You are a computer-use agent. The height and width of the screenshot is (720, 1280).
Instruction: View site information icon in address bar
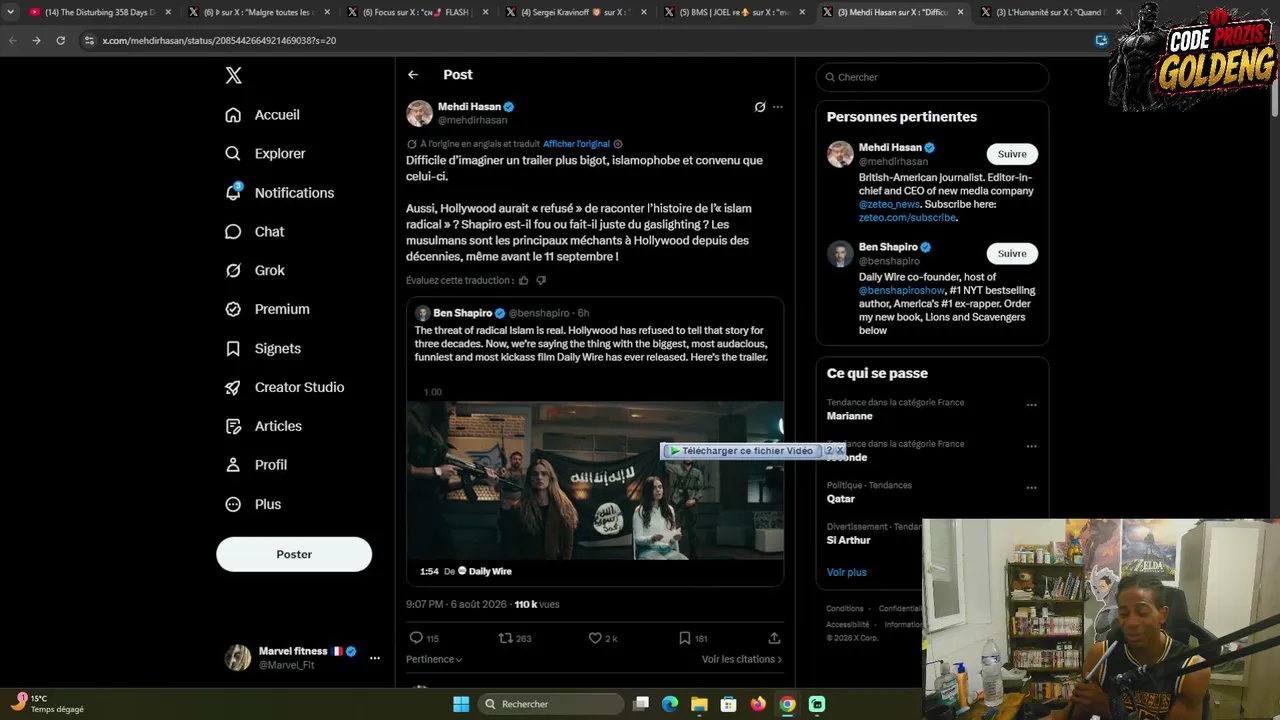89,40
